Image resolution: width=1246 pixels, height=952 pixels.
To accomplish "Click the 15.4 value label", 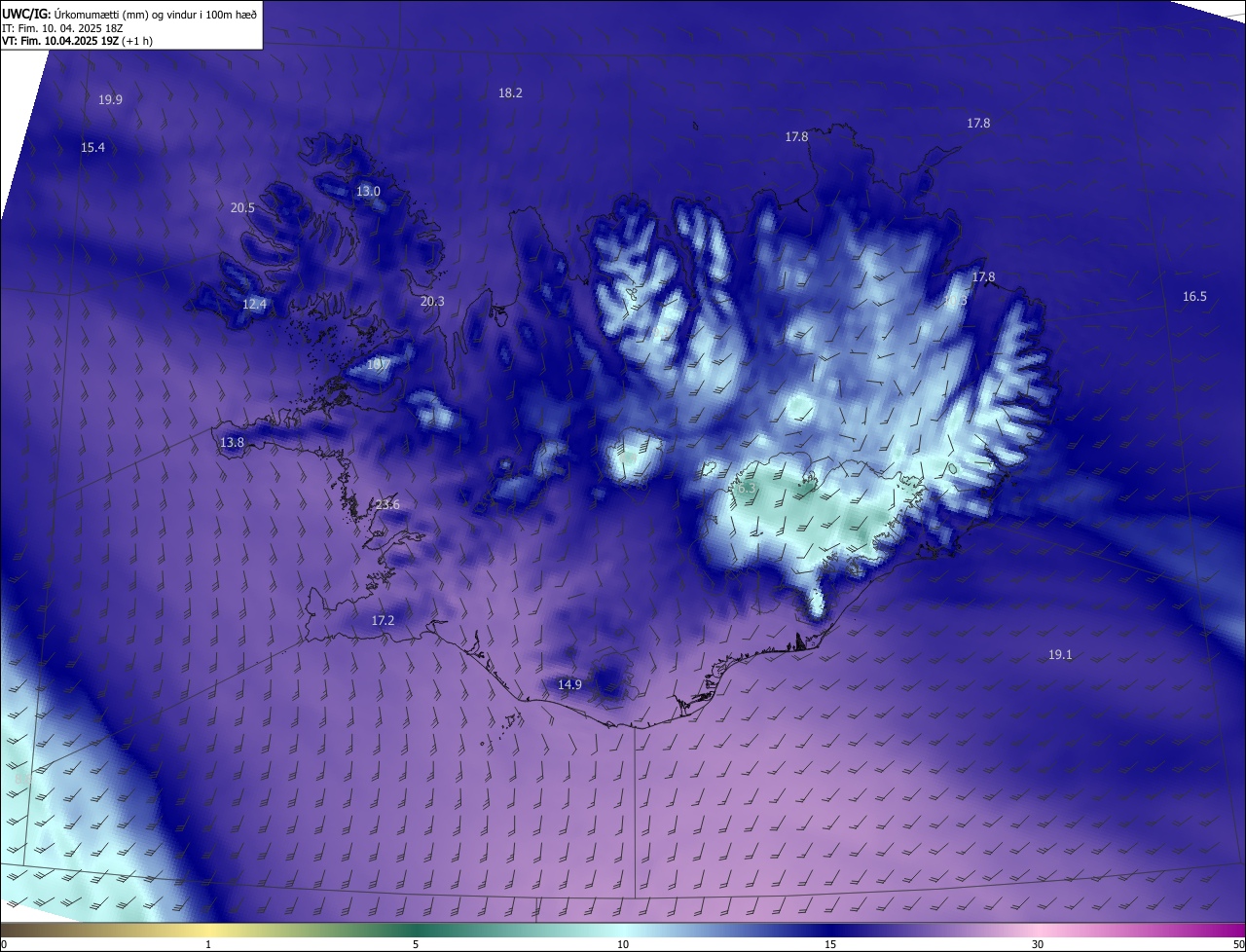I will point(92,147).
